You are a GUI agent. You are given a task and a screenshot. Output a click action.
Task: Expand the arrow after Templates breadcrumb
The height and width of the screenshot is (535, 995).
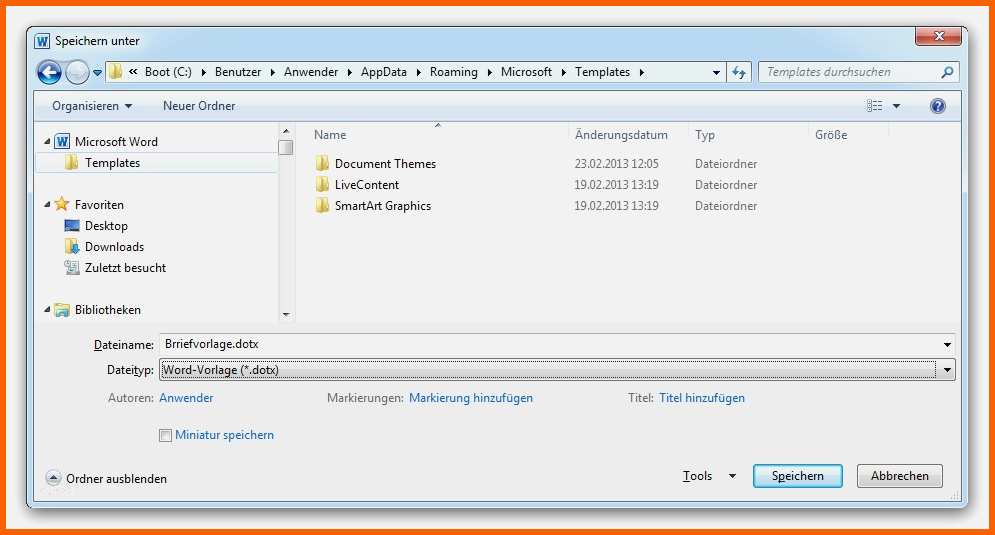(642, 72)
